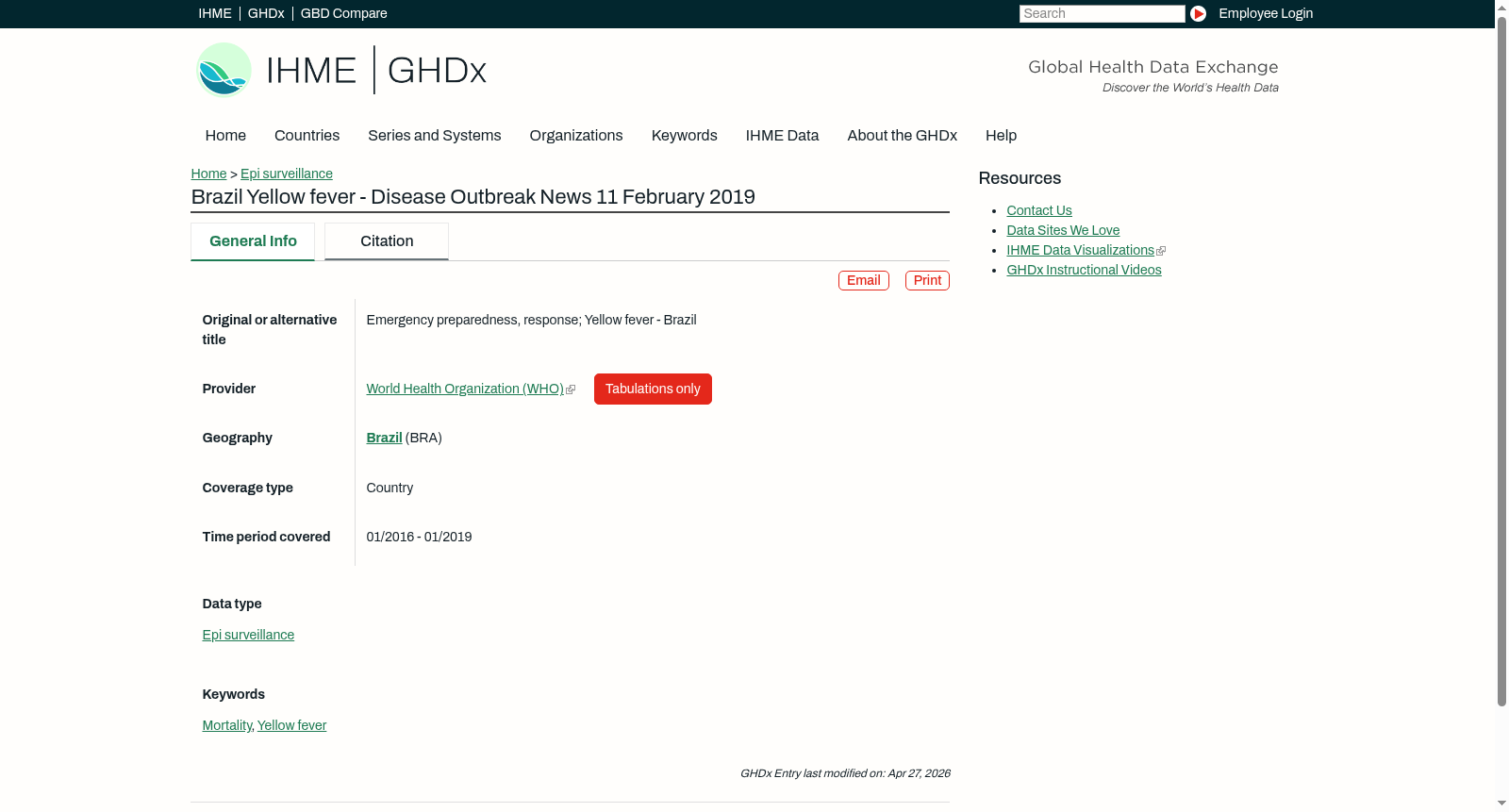Open IHME link in top bar
This screenshot has height=812, width=1509.
pos(215,13)
